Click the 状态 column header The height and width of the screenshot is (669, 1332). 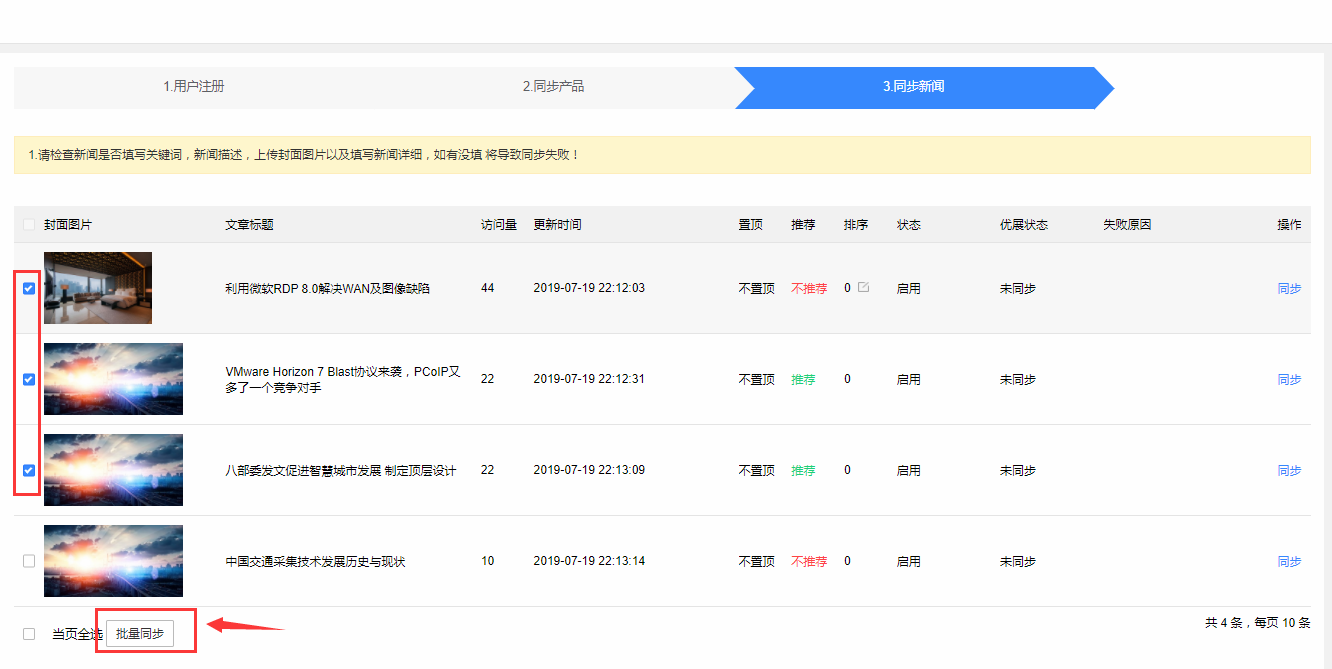point(908,225)
